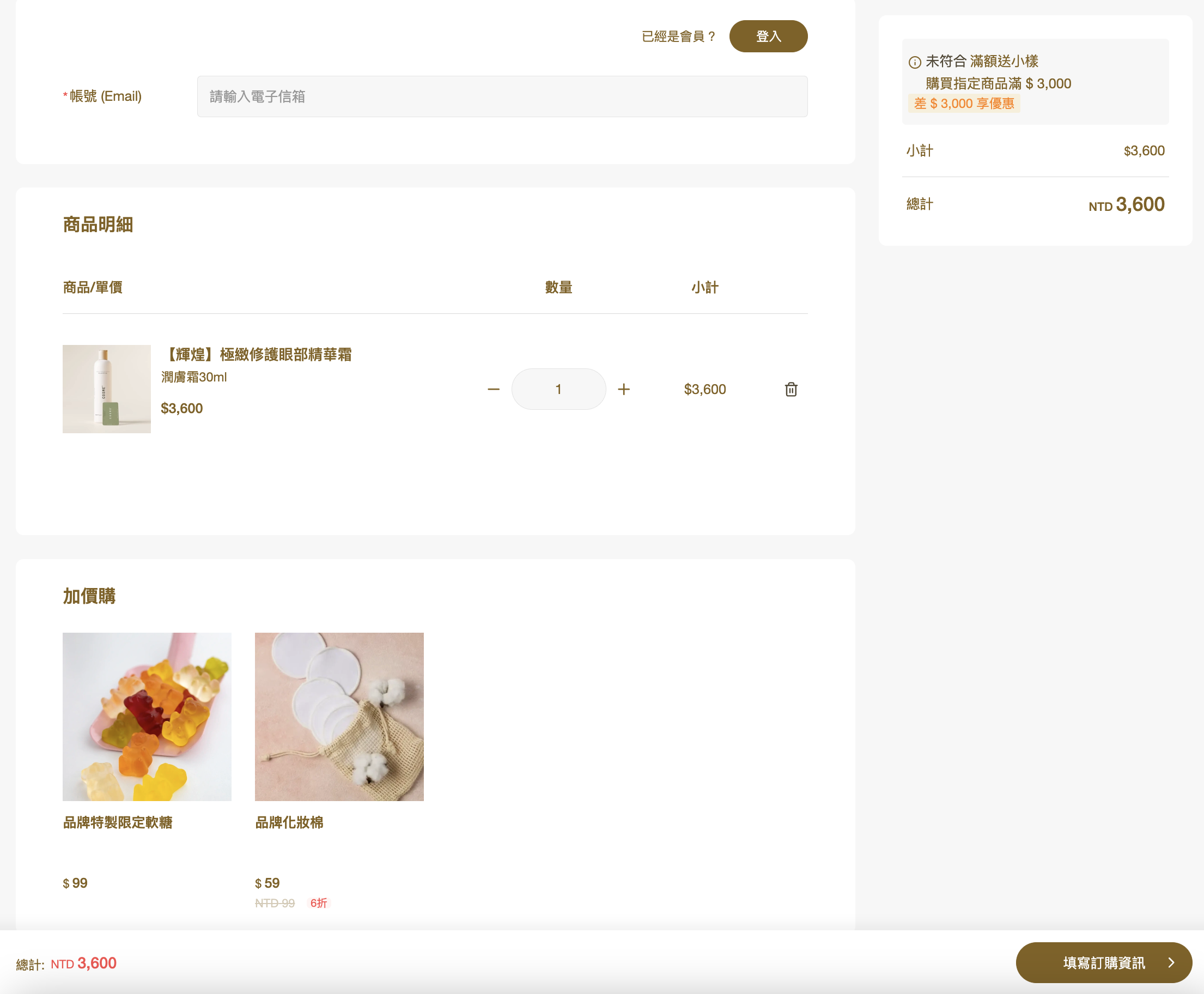Increase quantity with the plus button

pyautogui.click(x=624, y=389)
